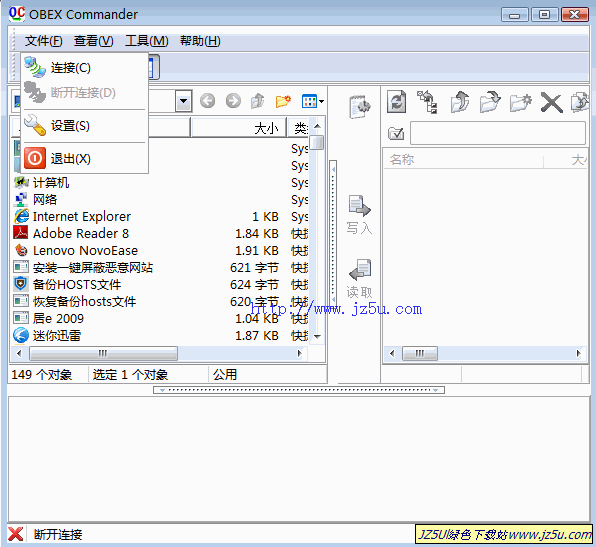Click the vertical dotted pane splitter handle
This screenshot has height=547, width=596.
coord(333,234)
